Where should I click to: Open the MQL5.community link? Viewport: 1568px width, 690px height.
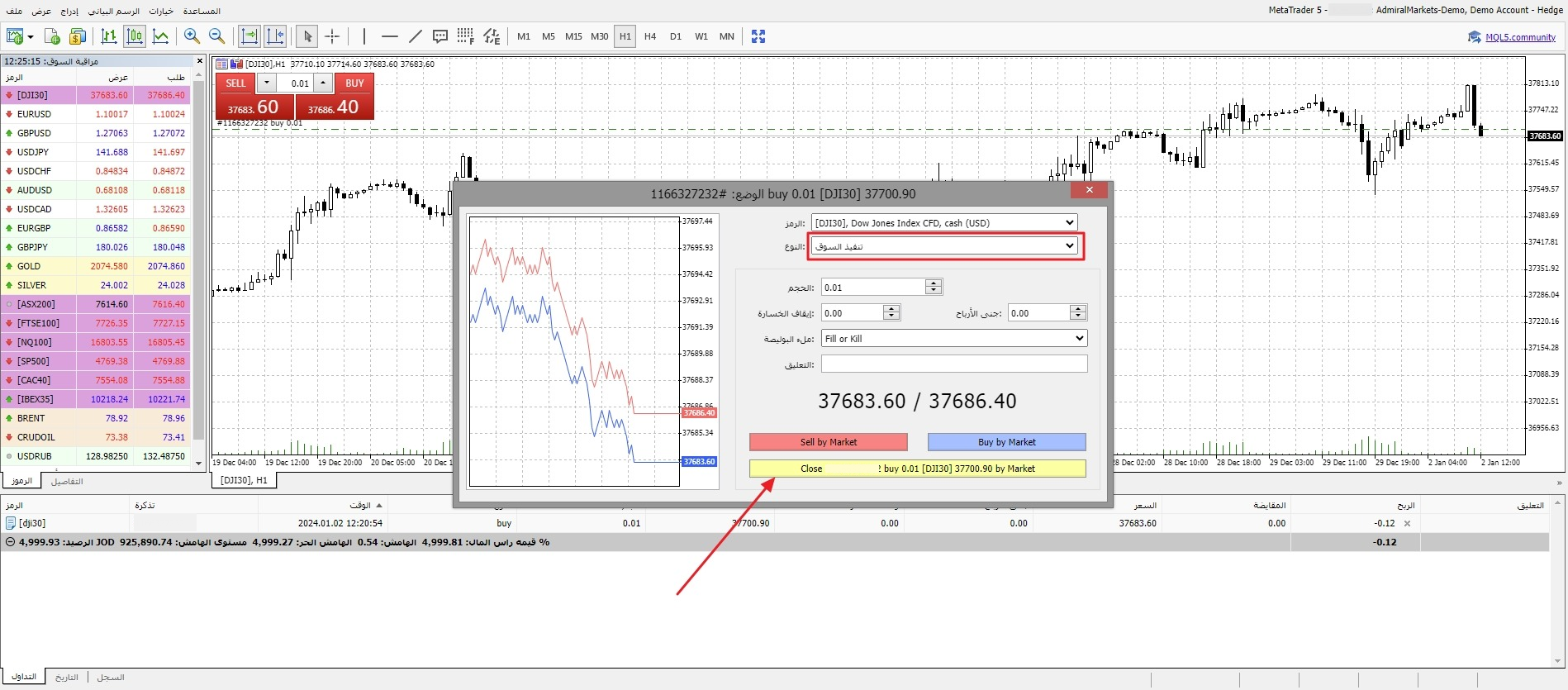[x=1520, y=37]
